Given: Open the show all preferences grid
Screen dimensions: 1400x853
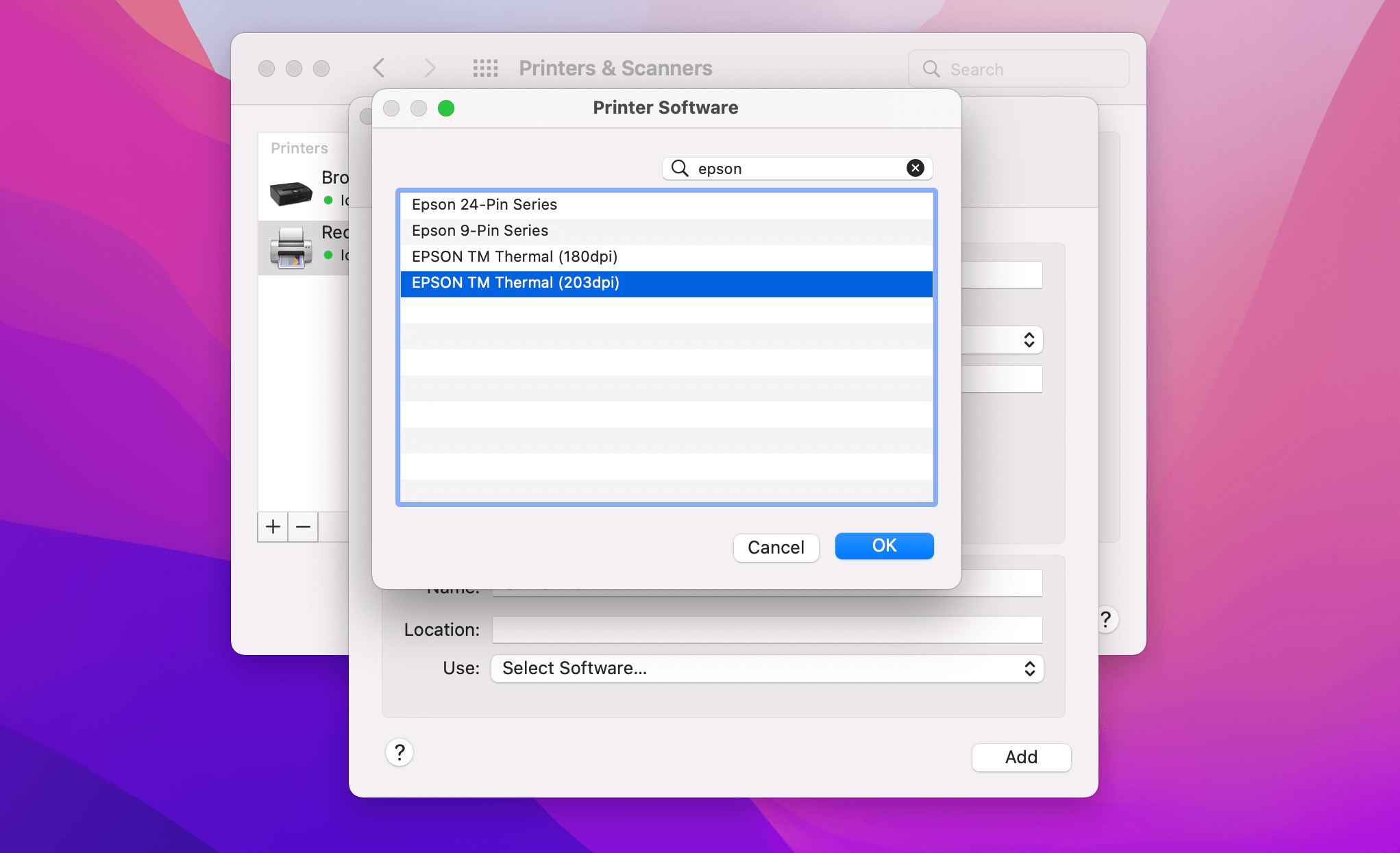Looking at the screenshot, I should click(485, 69).
